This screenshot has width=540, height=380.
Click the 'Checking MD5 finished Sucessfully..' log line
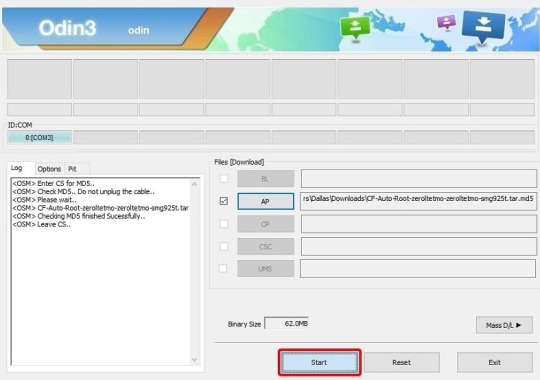(x=79, y=216)
